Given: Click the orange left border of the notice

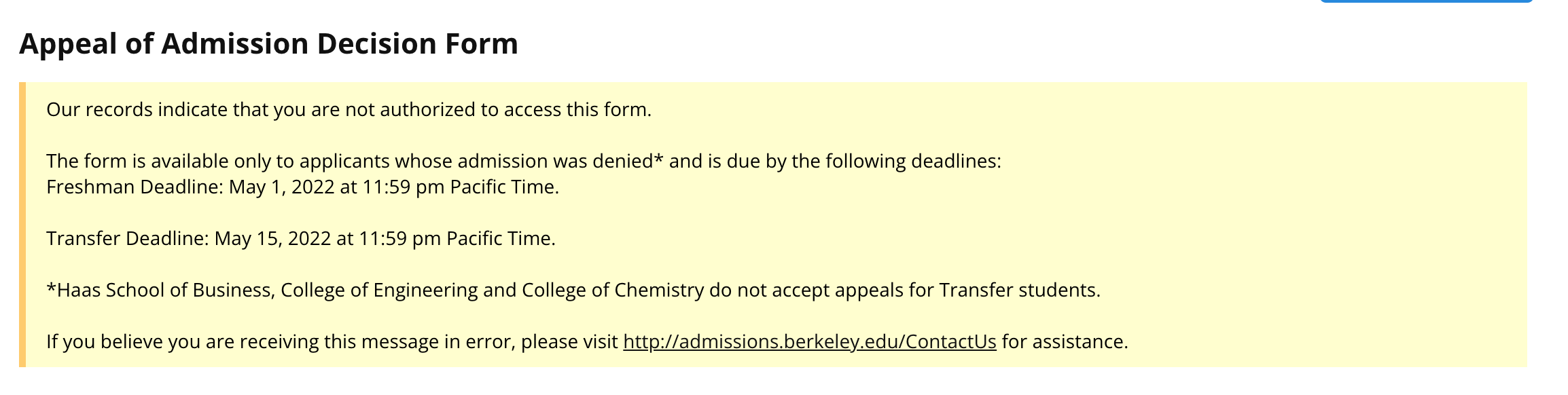Looking at the screenshot, I should click(22, 225).
